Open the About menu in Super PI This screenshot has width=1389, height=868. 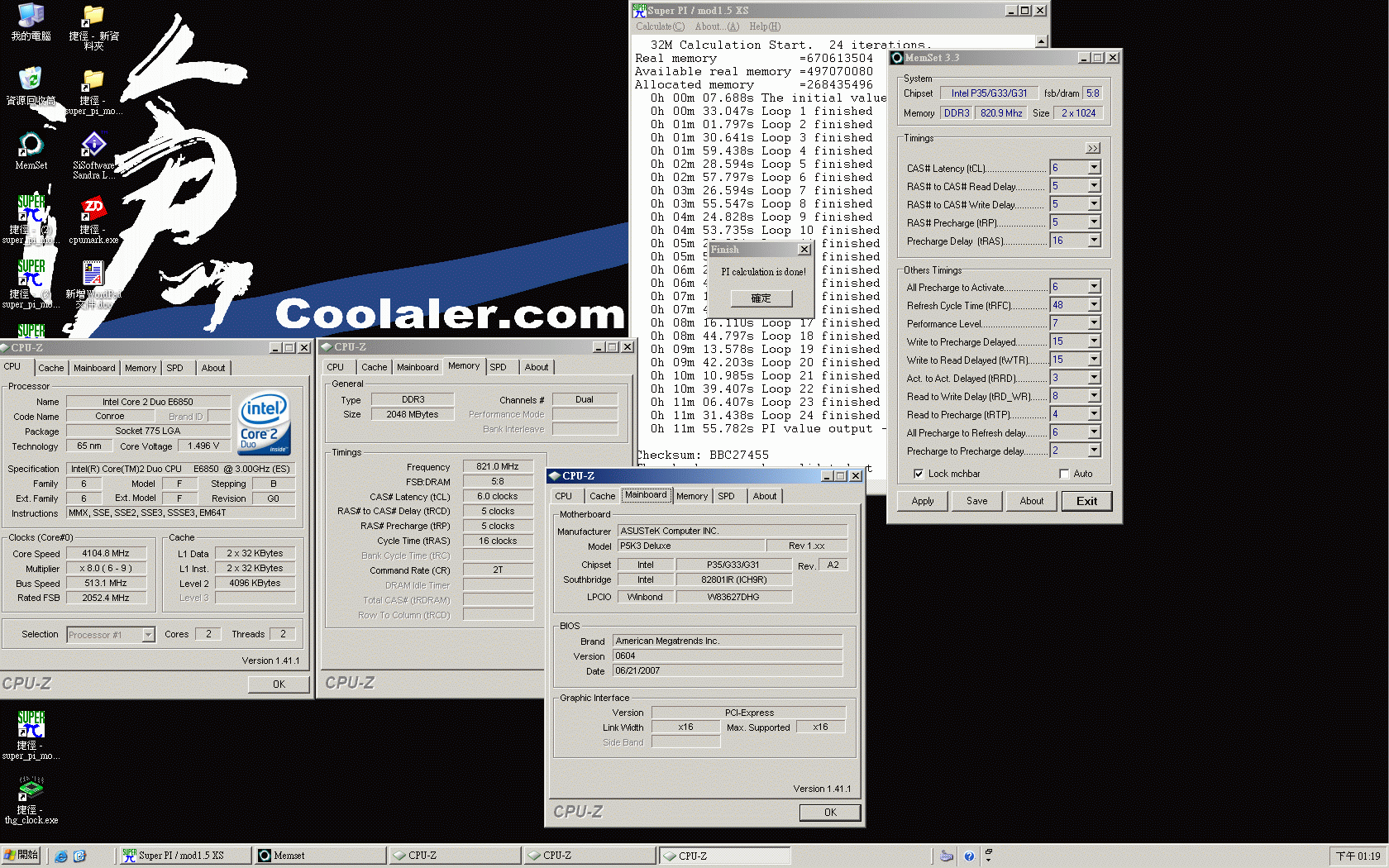pos(717,26)
